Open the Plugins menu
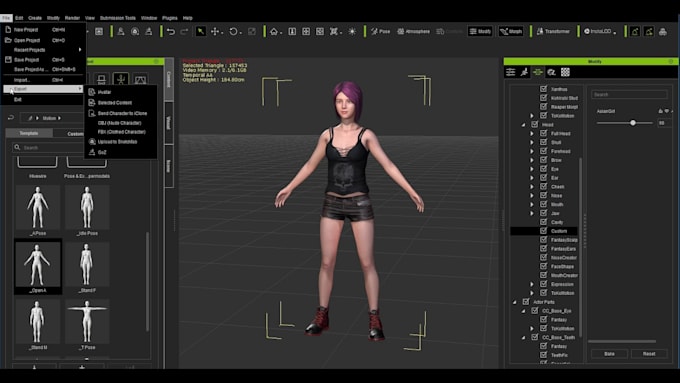Viewport: 680px width, 383px height. [170, 18]
